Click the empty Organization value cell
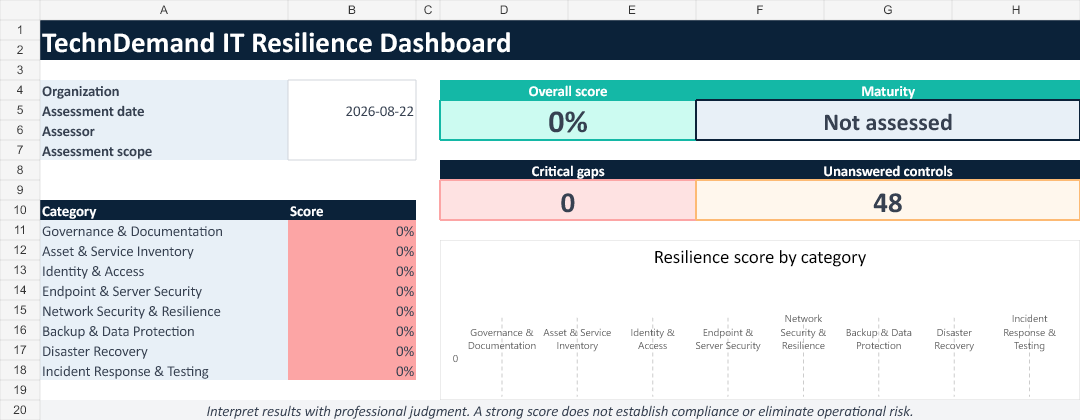 (x=352, y=91)
